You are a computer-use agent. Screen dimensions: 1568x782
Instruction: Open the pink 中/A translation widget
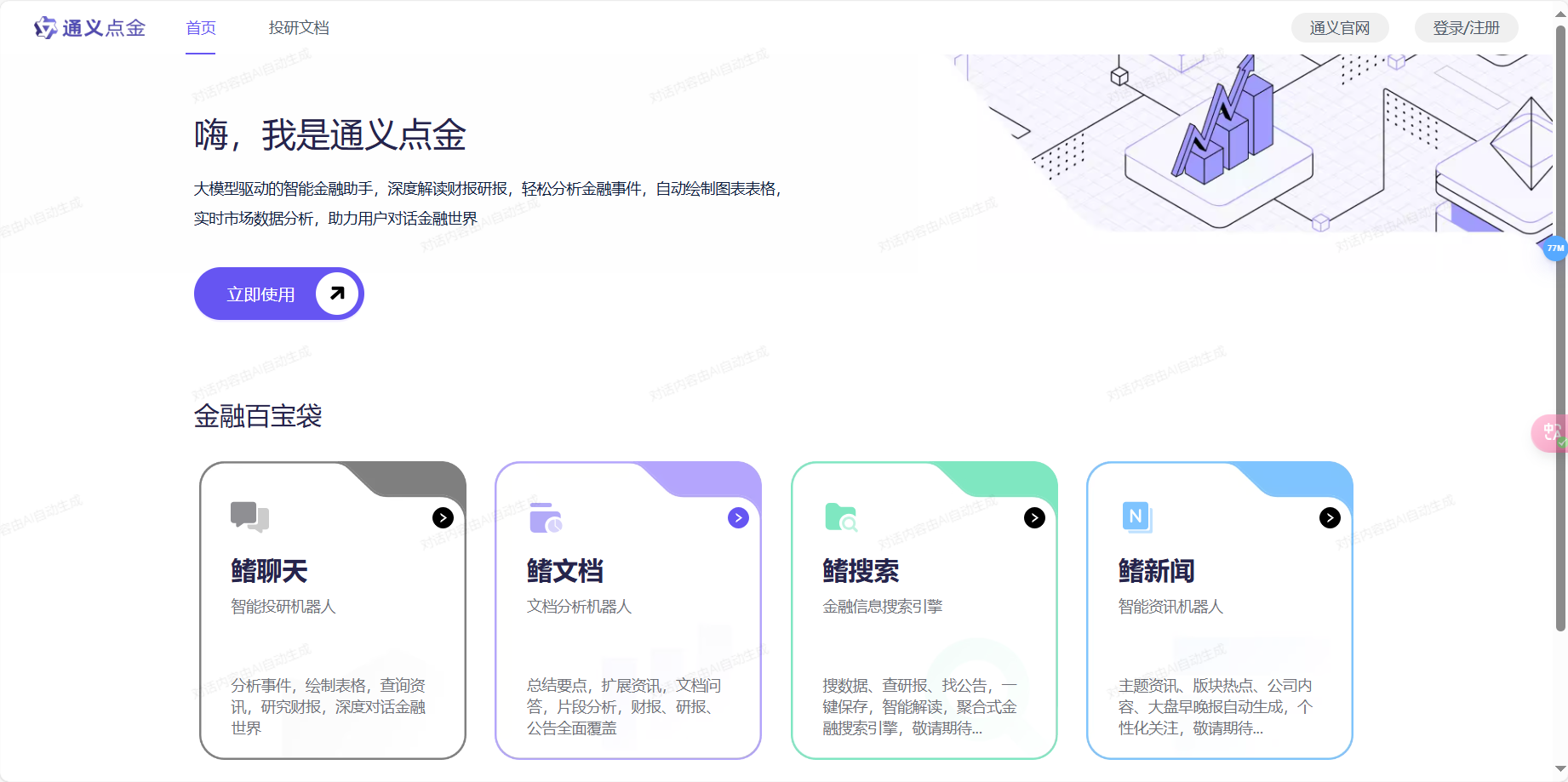tap(1549, 432)
